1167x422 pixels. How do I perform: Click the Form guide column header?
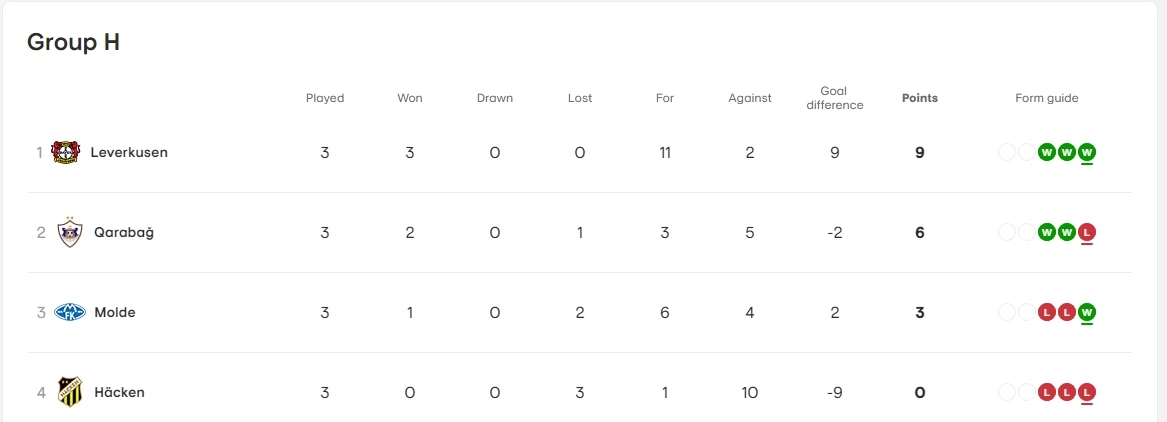coord(1046,98)
